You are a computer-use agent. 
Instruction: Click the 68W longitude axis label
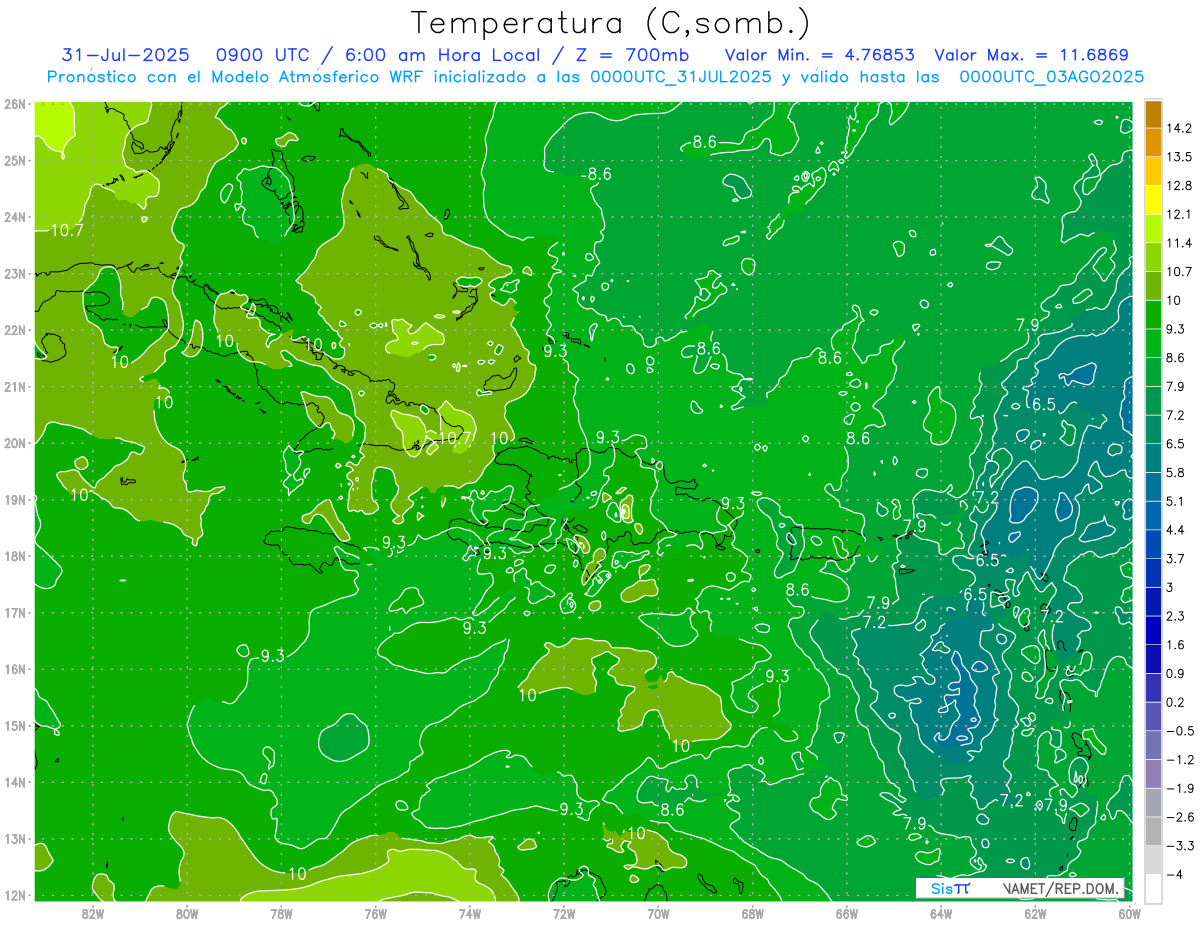pyautogui.click(x=752, y=913)
